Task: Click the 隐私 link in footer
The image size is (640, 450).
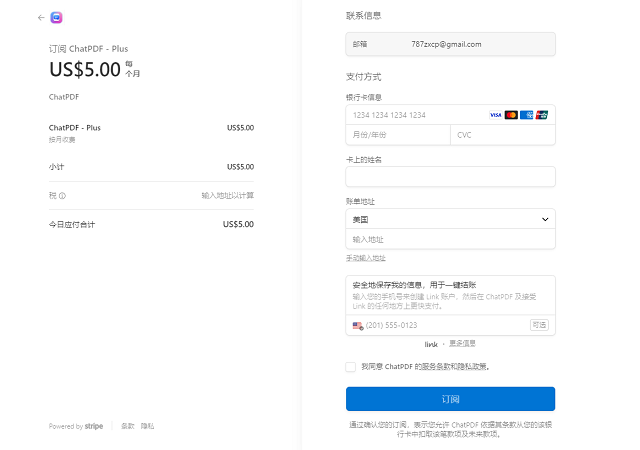Action: pos(147,426)
